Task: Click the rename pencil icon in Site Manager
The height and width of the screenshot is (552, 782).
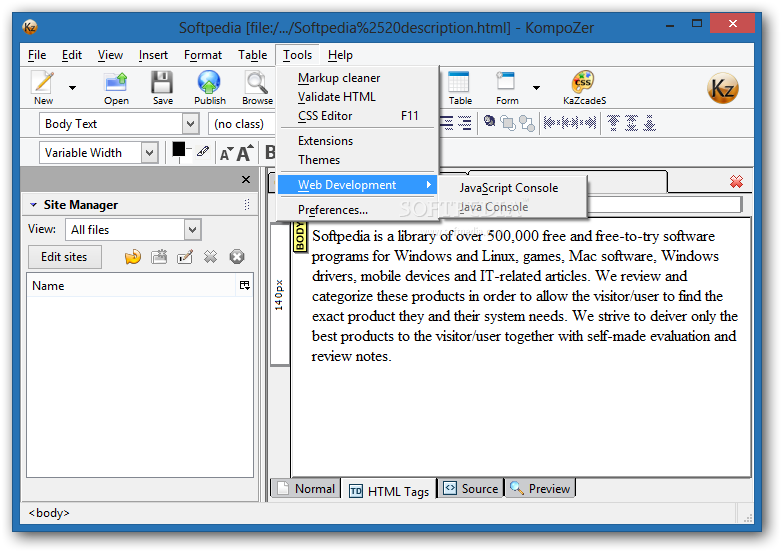Action: [x=185, y=257]
